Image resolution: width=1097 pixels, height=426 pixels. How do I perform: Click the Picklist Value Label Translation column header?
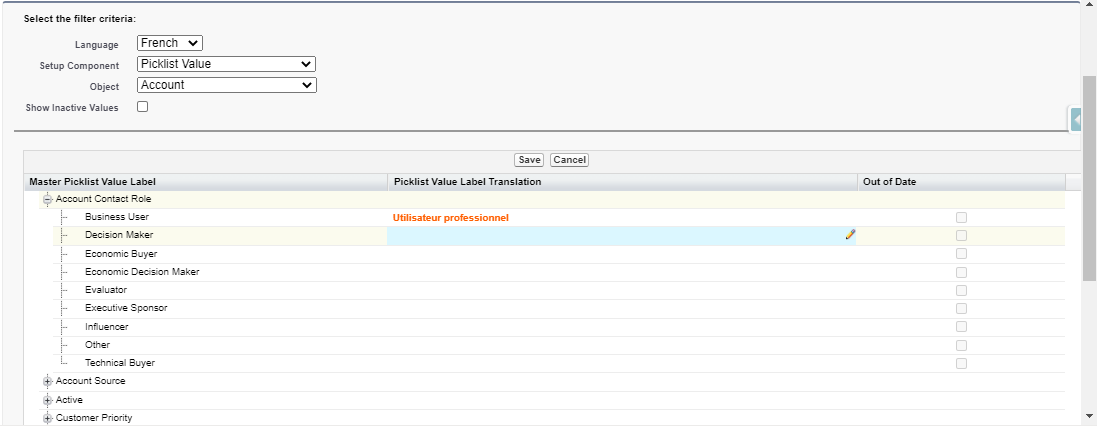[467, 182]
